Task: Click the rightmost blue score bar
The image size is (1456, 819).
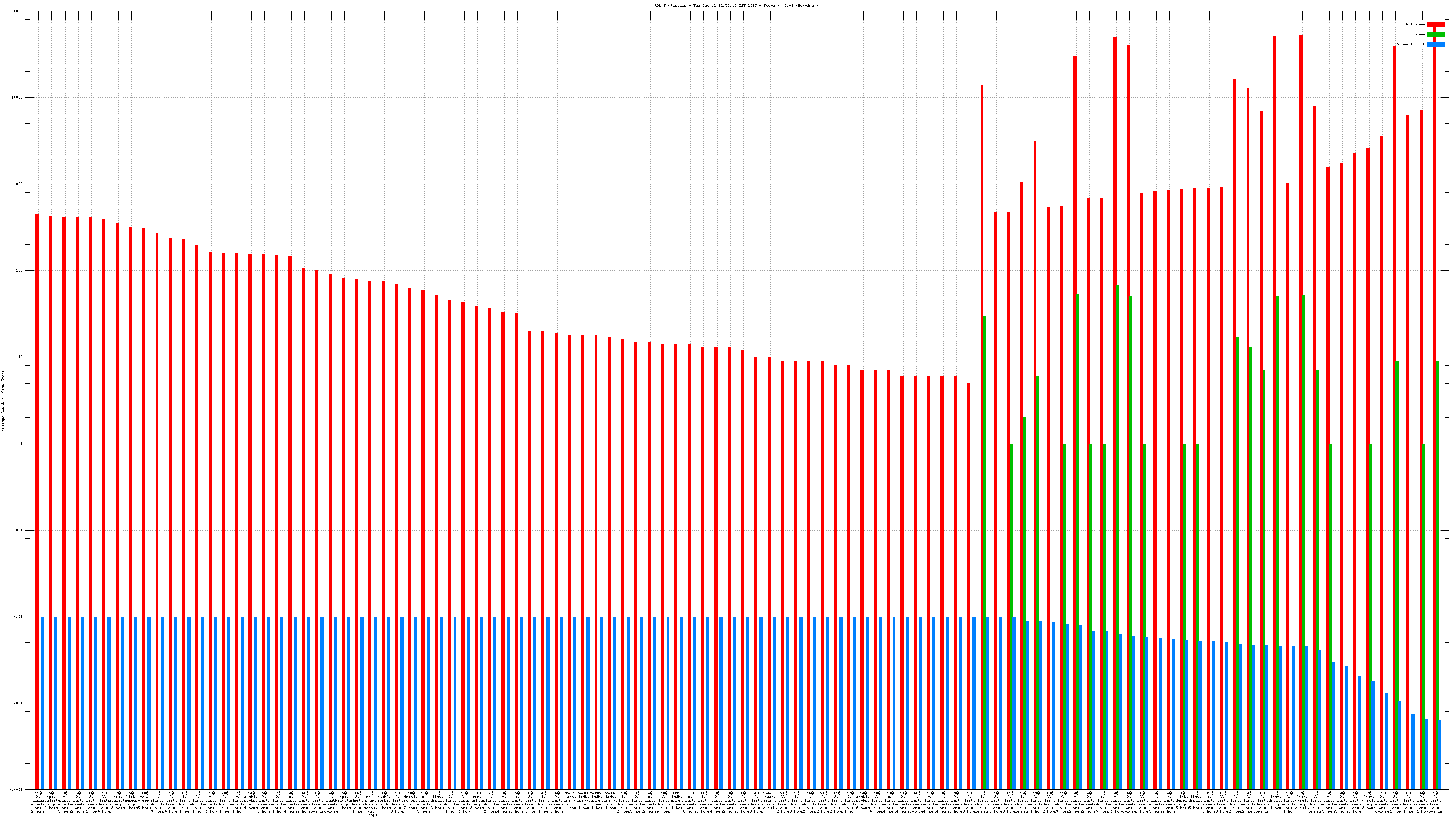Action: (1440, 754)
